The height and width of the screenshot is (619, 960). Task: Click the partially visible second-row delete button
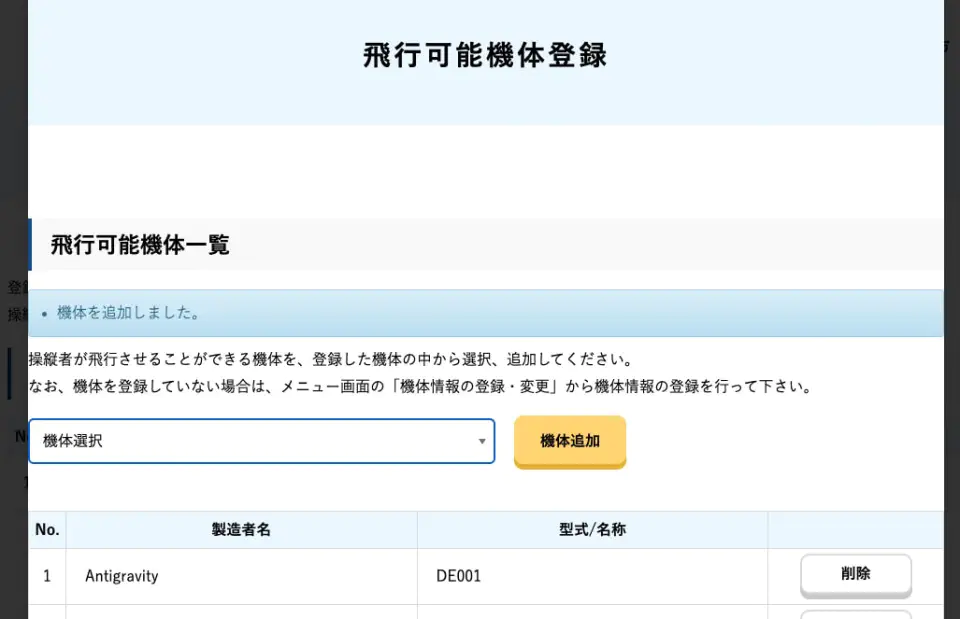point(855,614)
